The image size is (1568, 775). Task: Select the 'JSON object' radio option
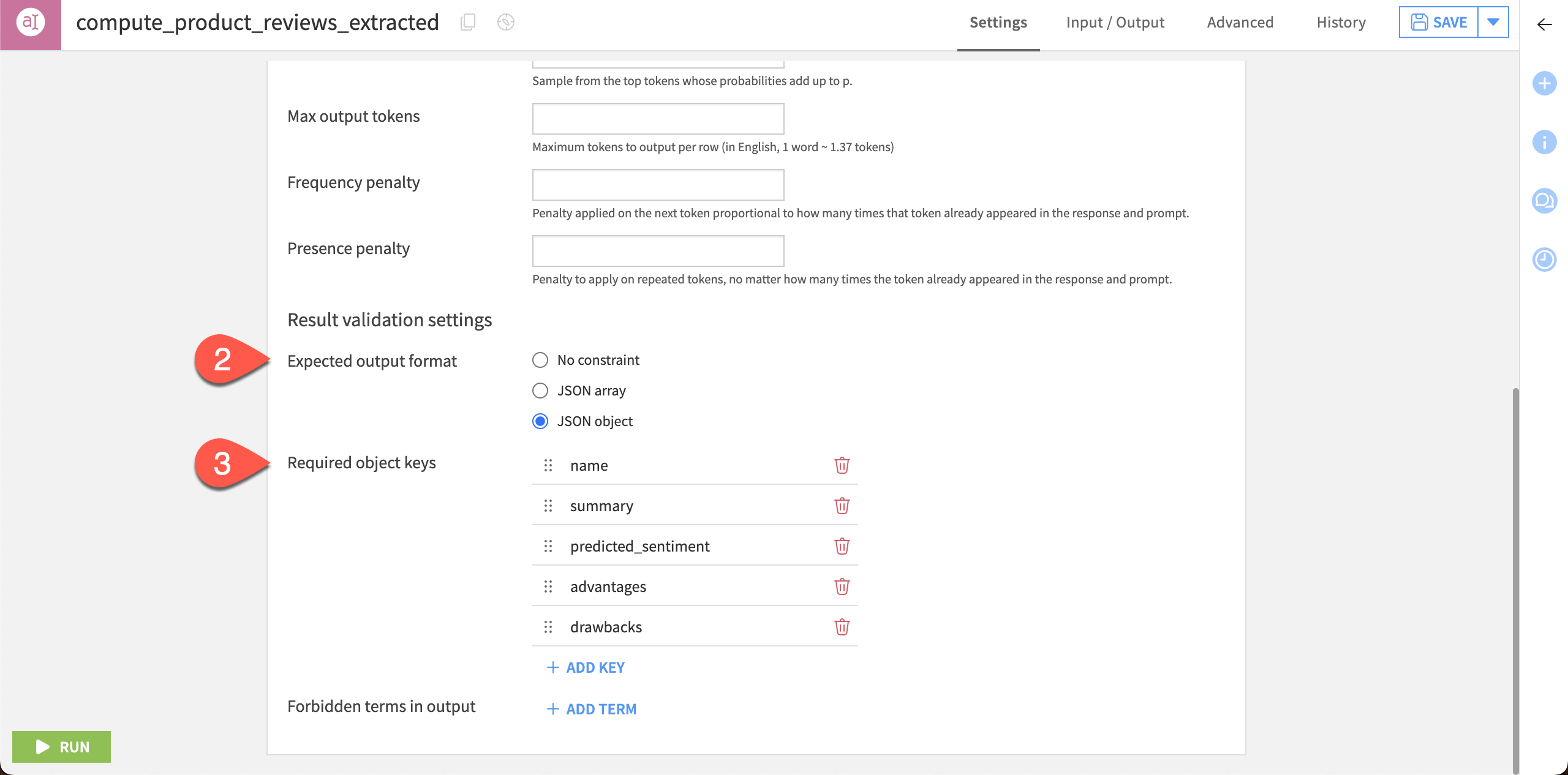[540, 421]
